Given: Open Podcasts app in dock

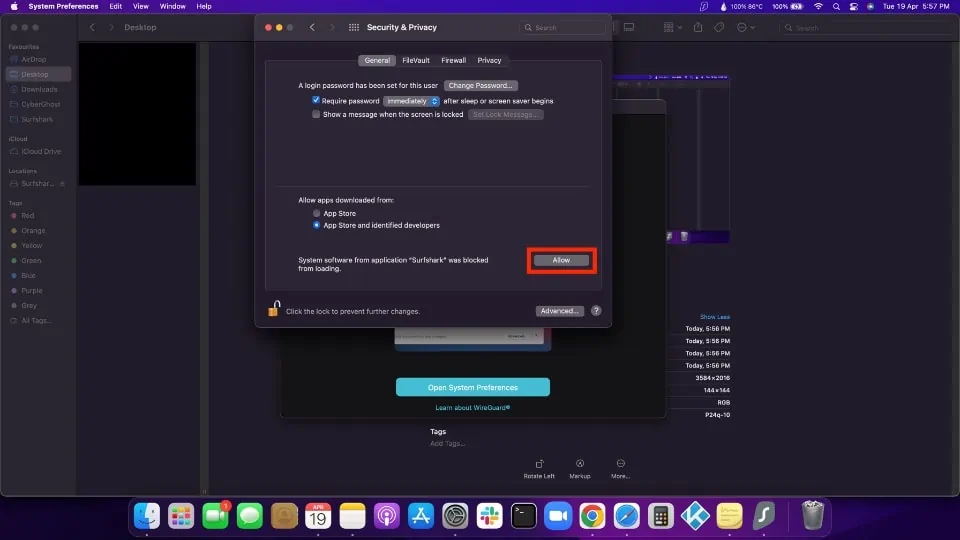Looking at the screenshot, I should pos(387,516).
